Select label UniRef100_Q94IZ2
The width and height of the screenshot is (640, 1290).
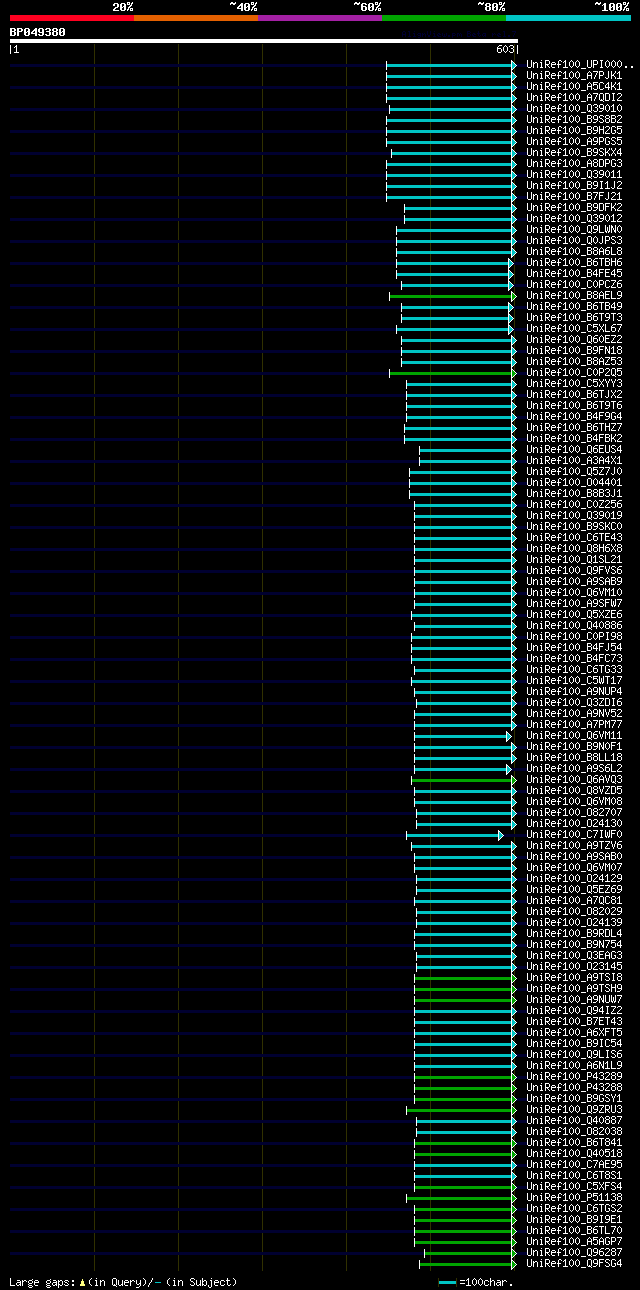(x=574, y=1010)
